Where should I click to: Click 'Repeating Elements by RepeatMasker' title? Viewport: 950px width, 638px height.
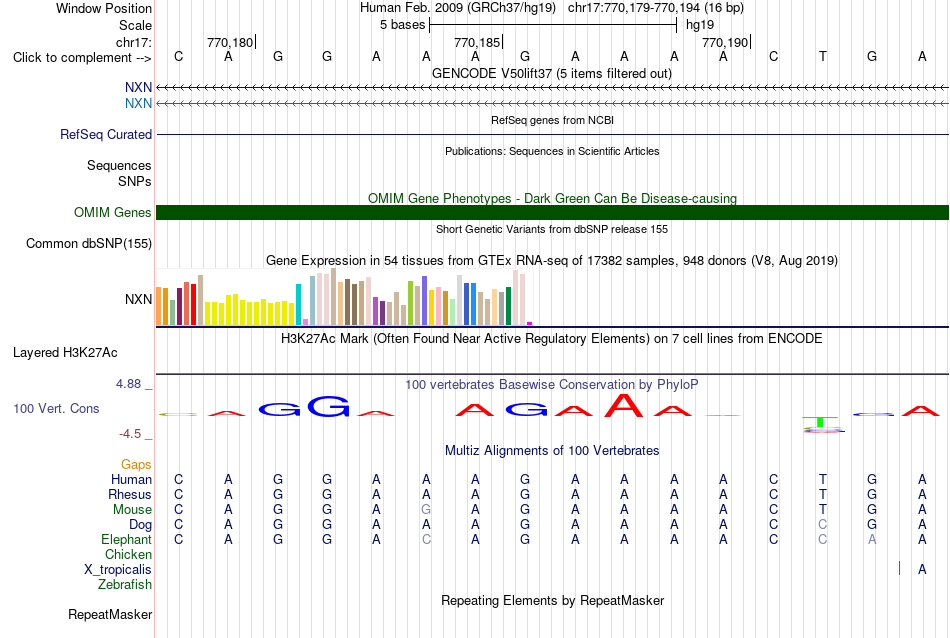(553, 600)
